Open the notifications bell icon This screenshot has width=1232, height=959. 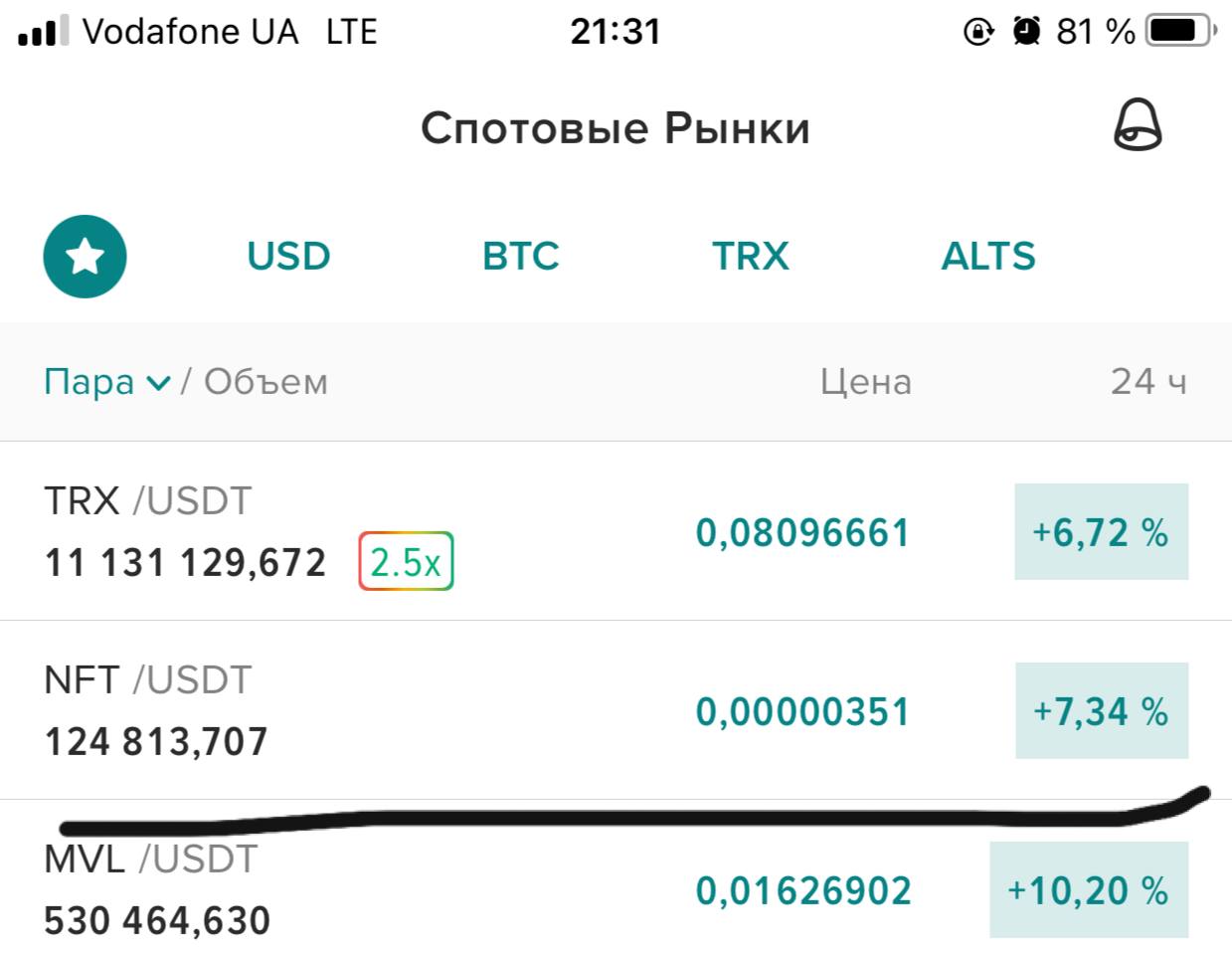pyautogui.click(x=1138, y=126)
